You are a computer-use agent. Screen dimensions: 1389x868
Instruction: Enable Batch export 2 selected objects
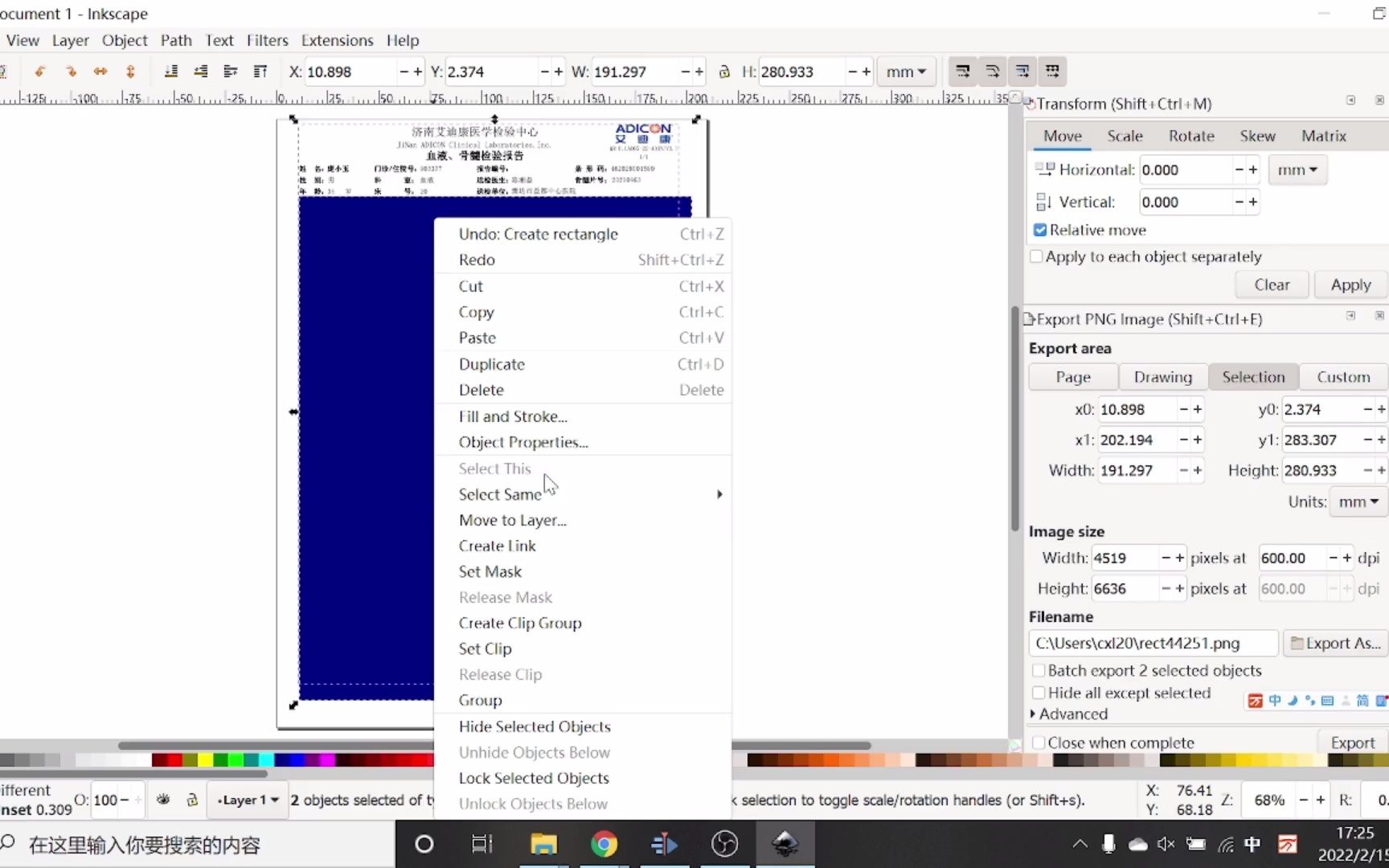click(1039, 670)
